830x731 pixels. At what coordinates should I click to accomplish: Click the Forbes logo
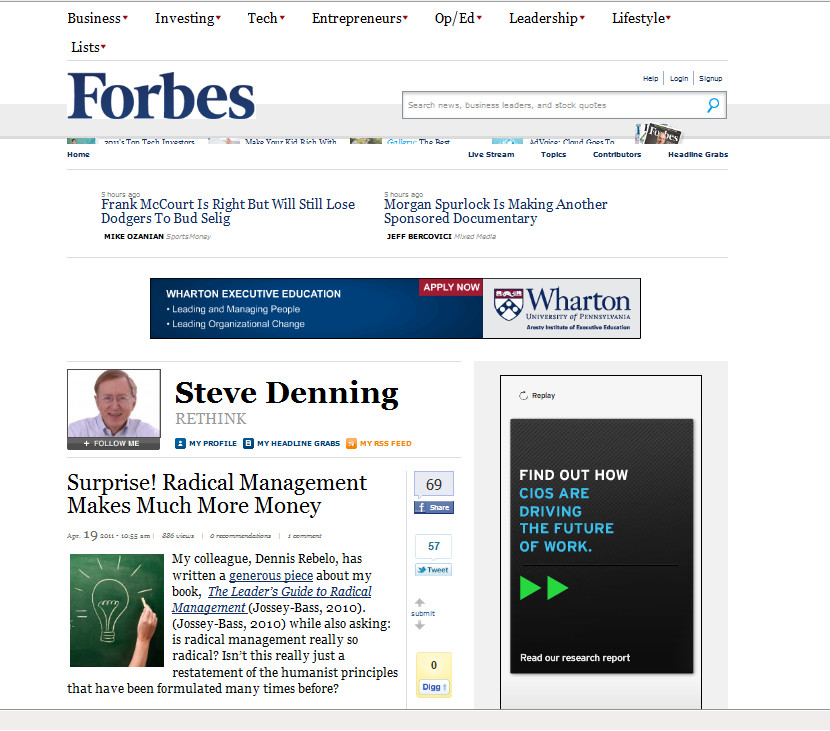(x=161, y=96)
